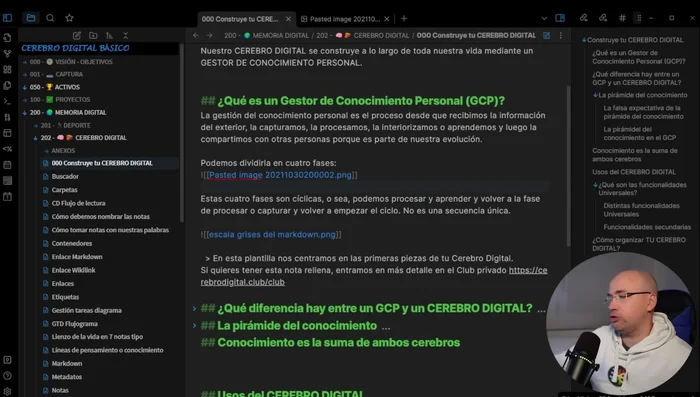Toggle the left sidebar panel icon
Screen dimensions: 700x397
tap(8, 18)
